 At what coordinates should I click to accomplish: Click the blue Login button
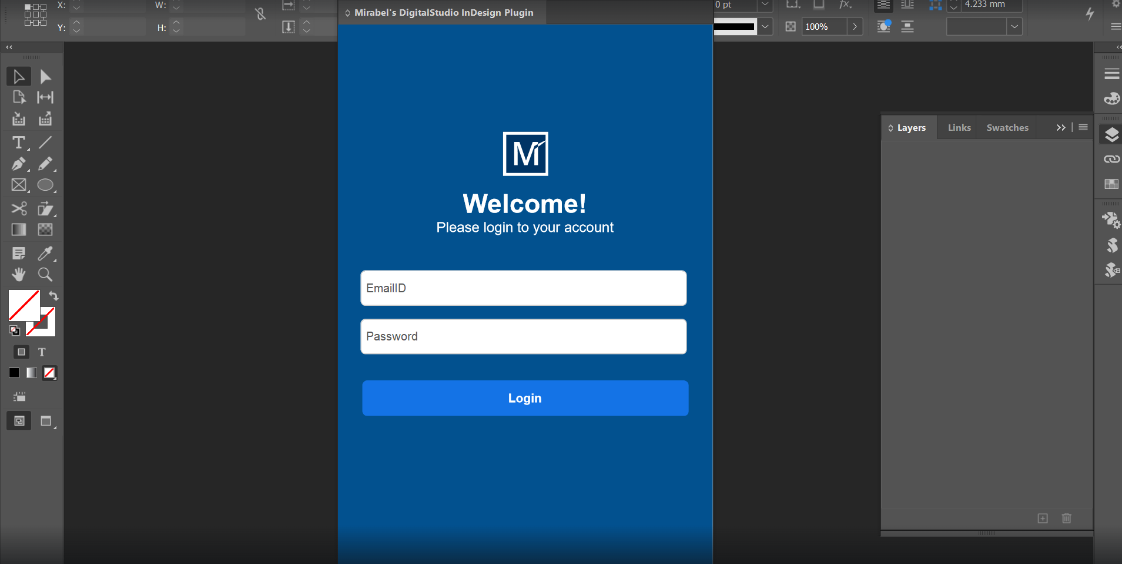coord(525,398)
